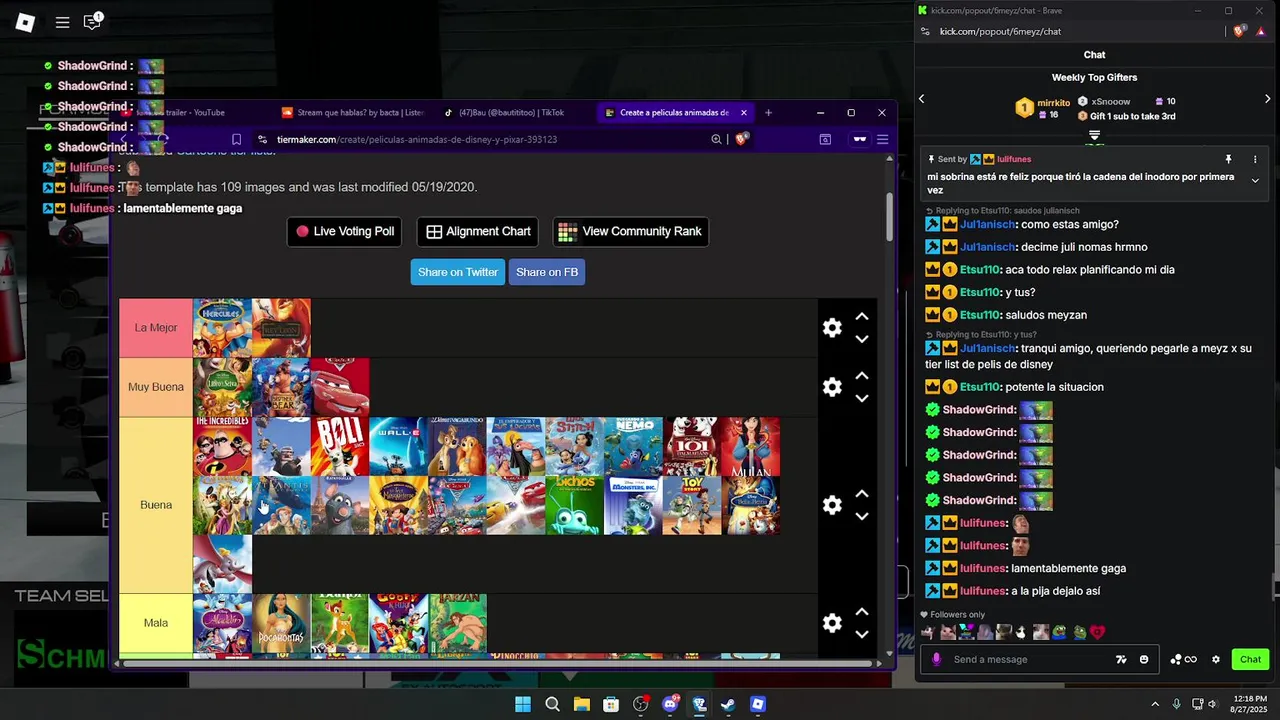Open Brave Shields in Kick chat window

pos(1239,32)
